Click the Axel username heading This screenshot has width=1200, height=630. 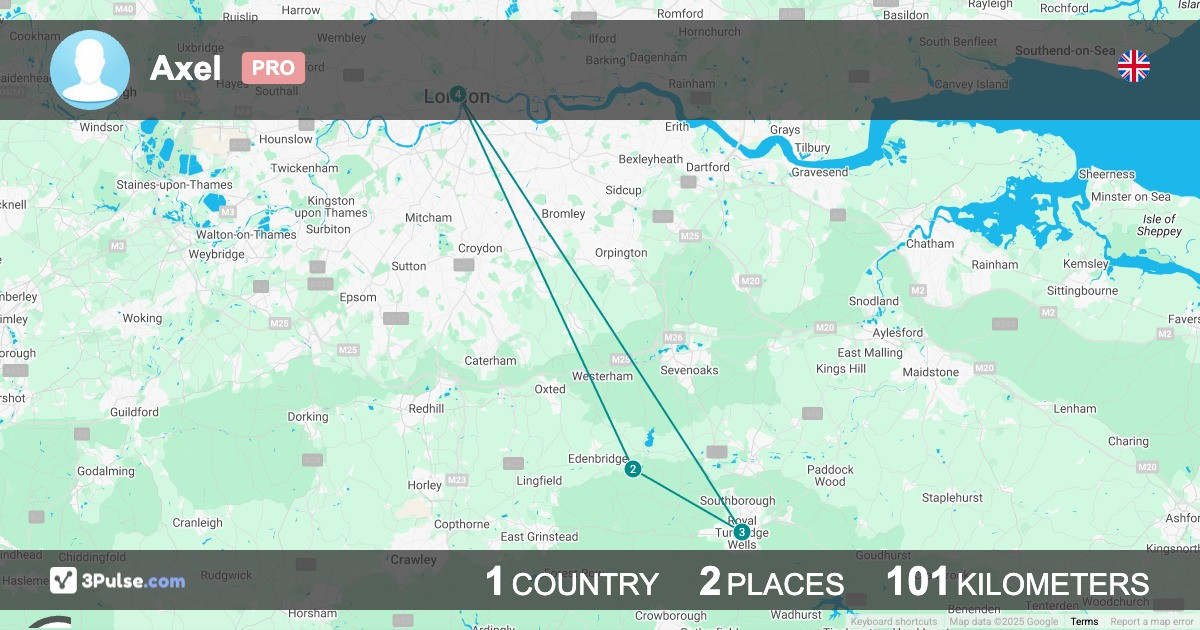(185, 68)
